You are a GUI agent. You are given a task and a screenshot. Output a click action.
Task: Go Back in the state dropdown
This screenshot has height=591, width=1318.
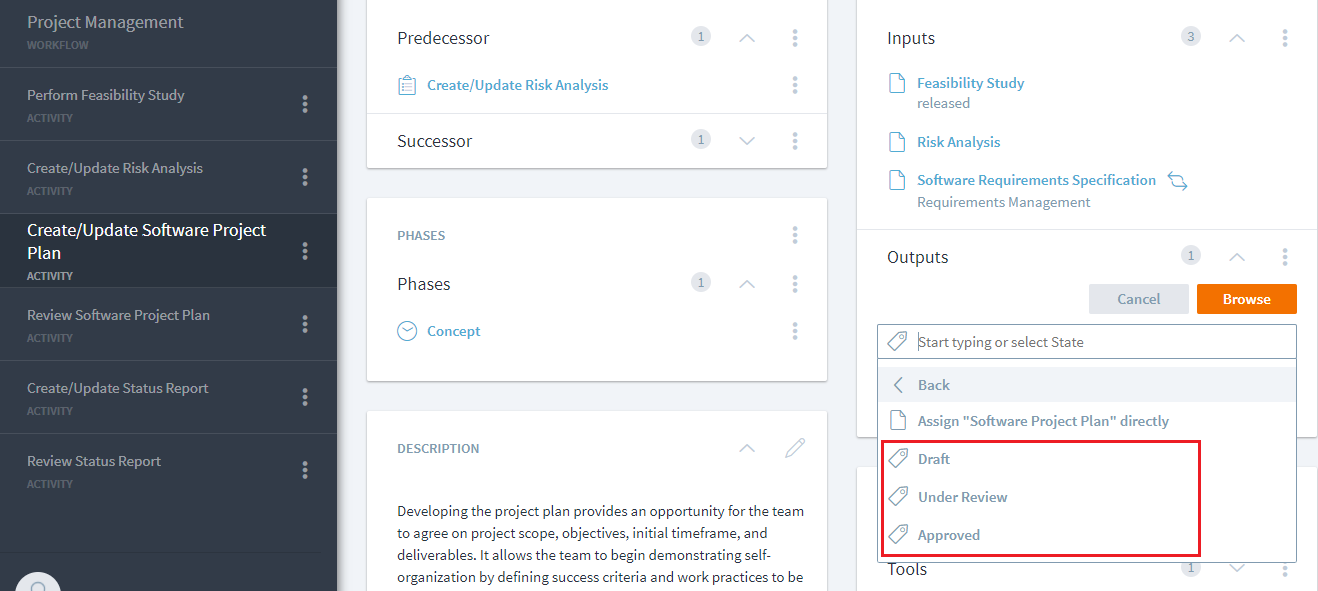[933, 385]
